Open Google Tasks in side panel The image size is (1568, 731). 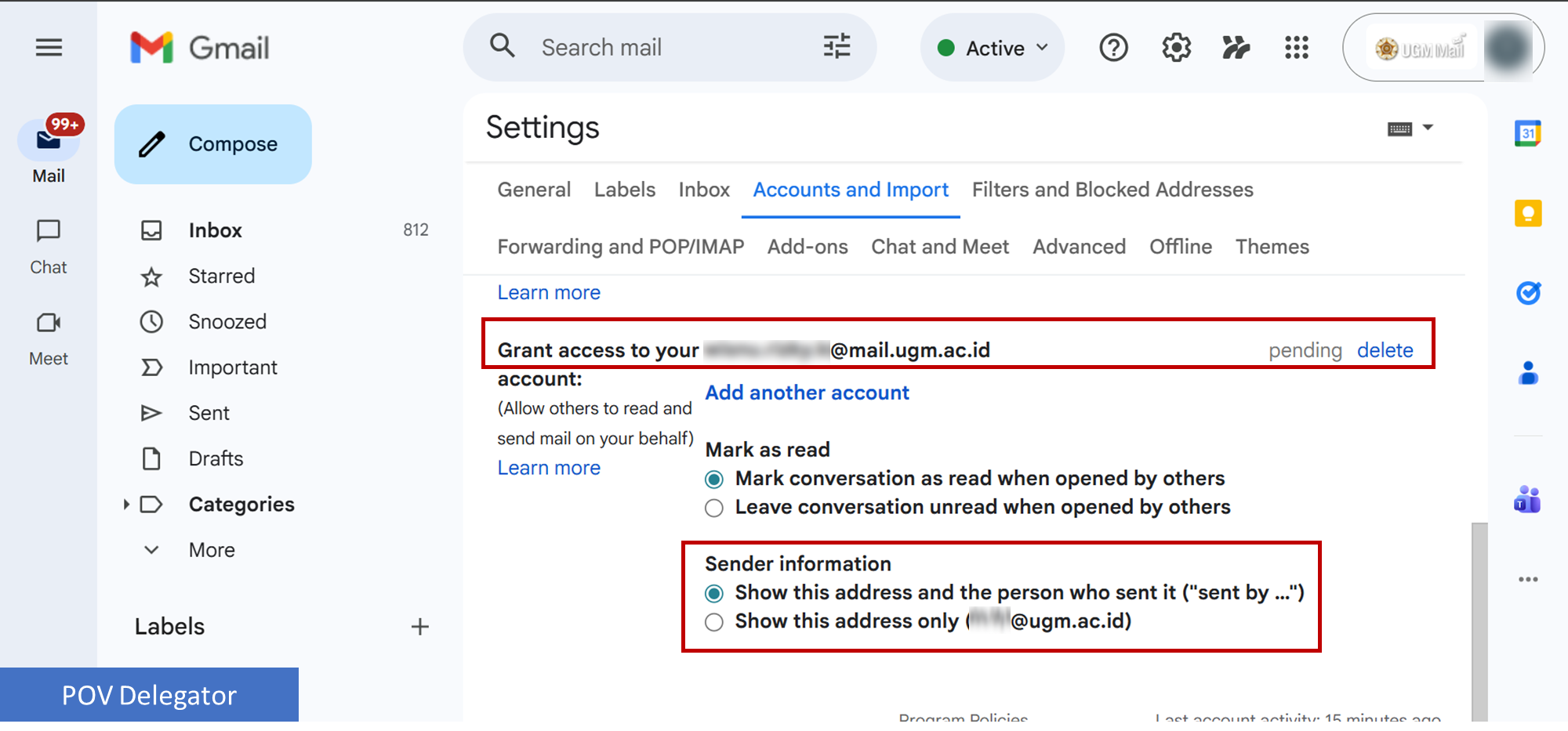tap(1527, 293)
